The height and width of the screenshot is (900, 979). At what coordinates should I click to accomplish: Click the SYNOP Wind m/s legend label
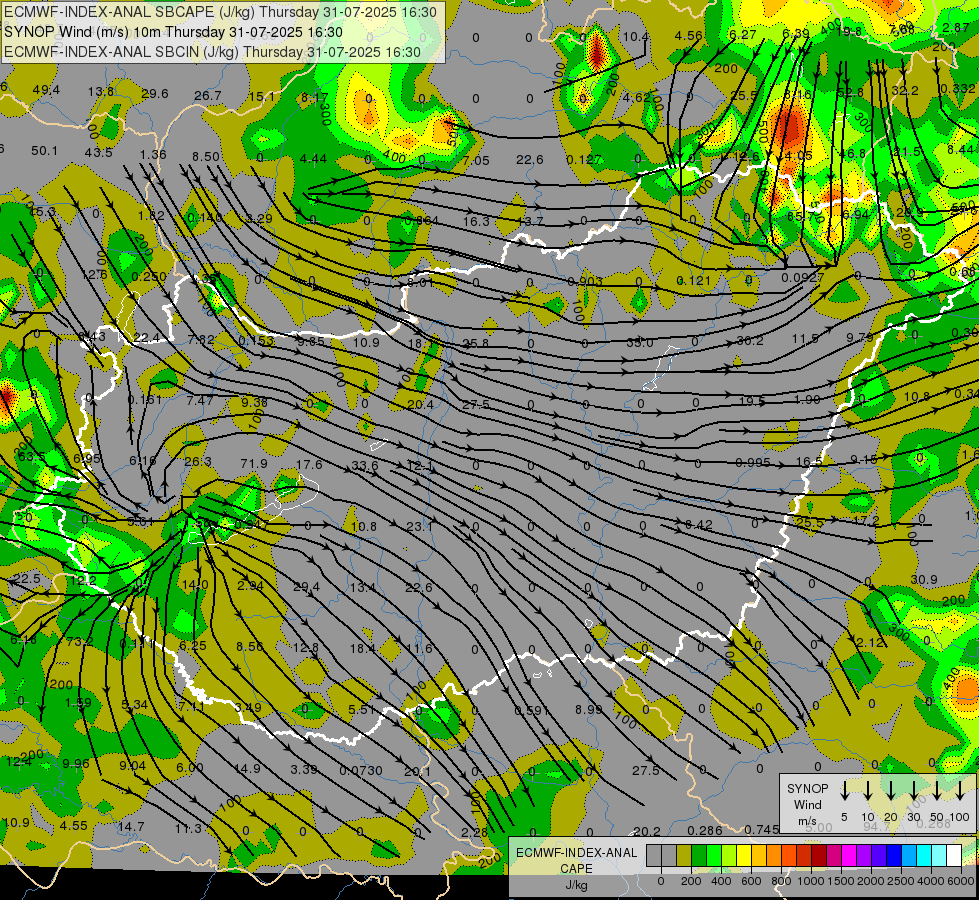[x=807, y=805]
